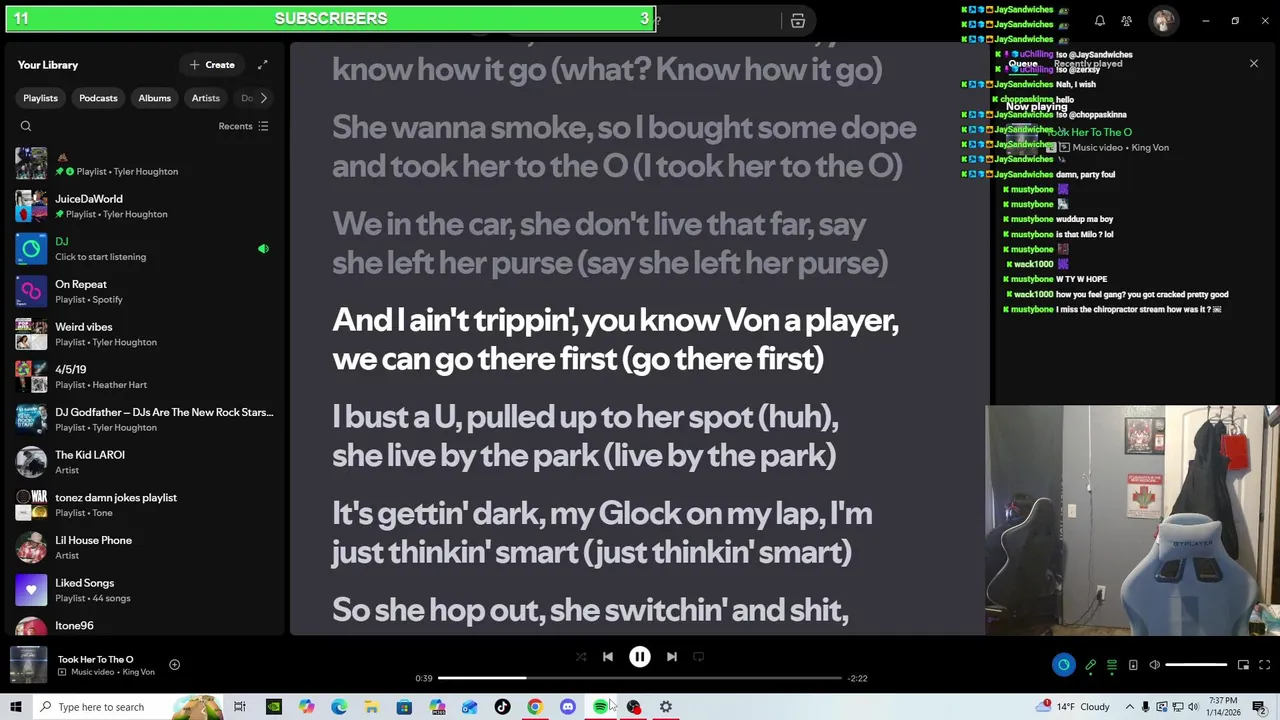Mute the volume speaker icon
This screenshot has height=720, width=1280.
tap(1154, 665)
